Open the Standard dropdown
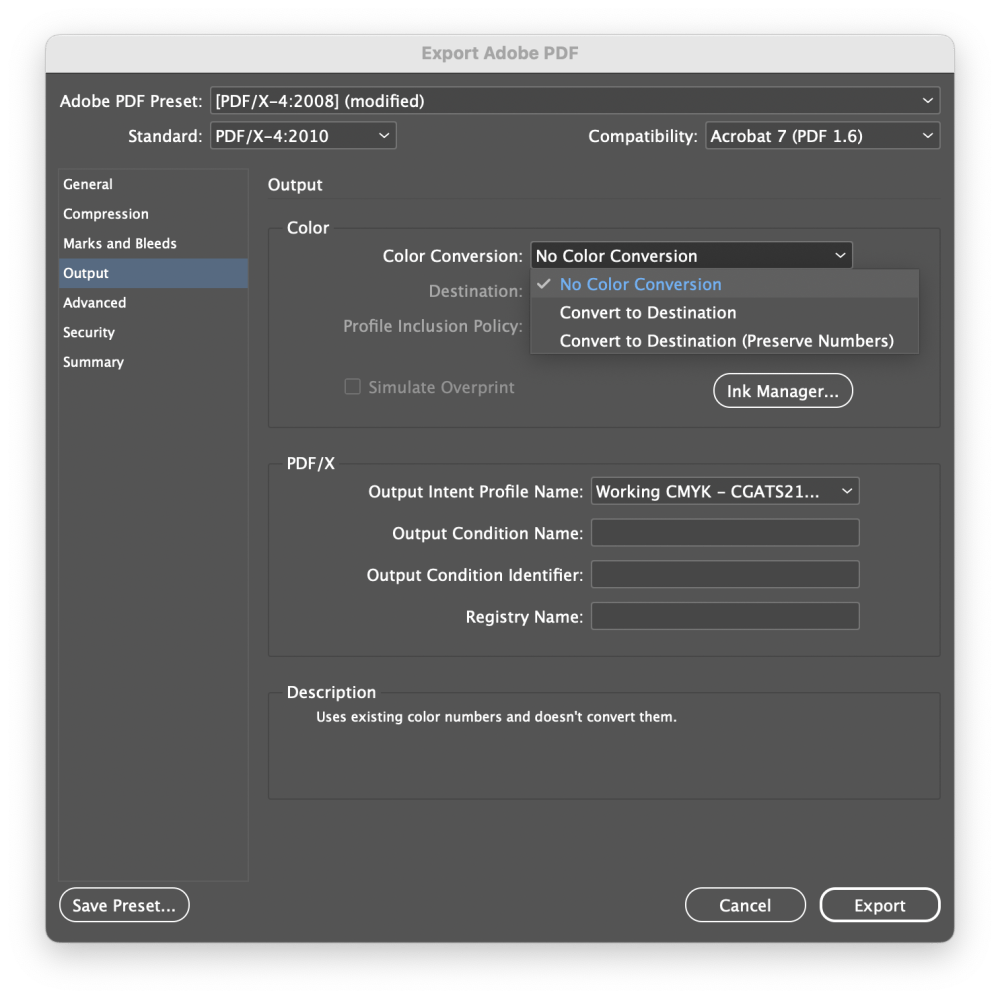The height and width of the screenshot is (999, 1000). (302, 135)
